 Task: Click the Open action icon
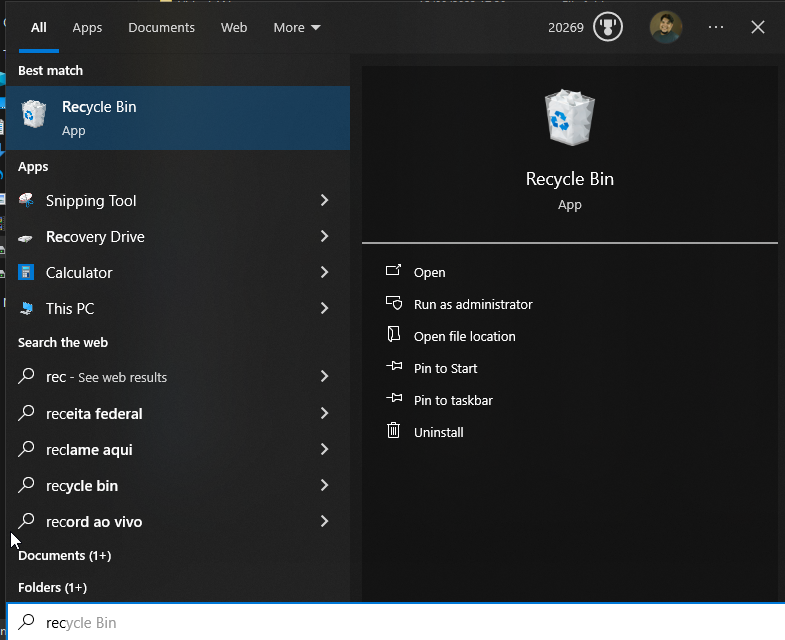(394, 271)
